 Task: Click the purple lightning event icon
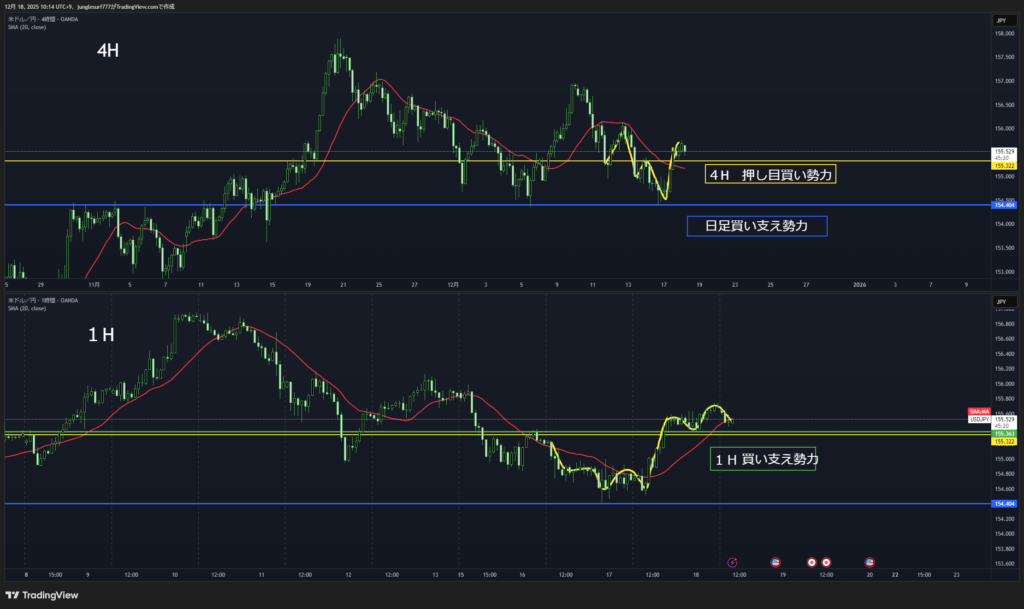(x=732, y=562)
